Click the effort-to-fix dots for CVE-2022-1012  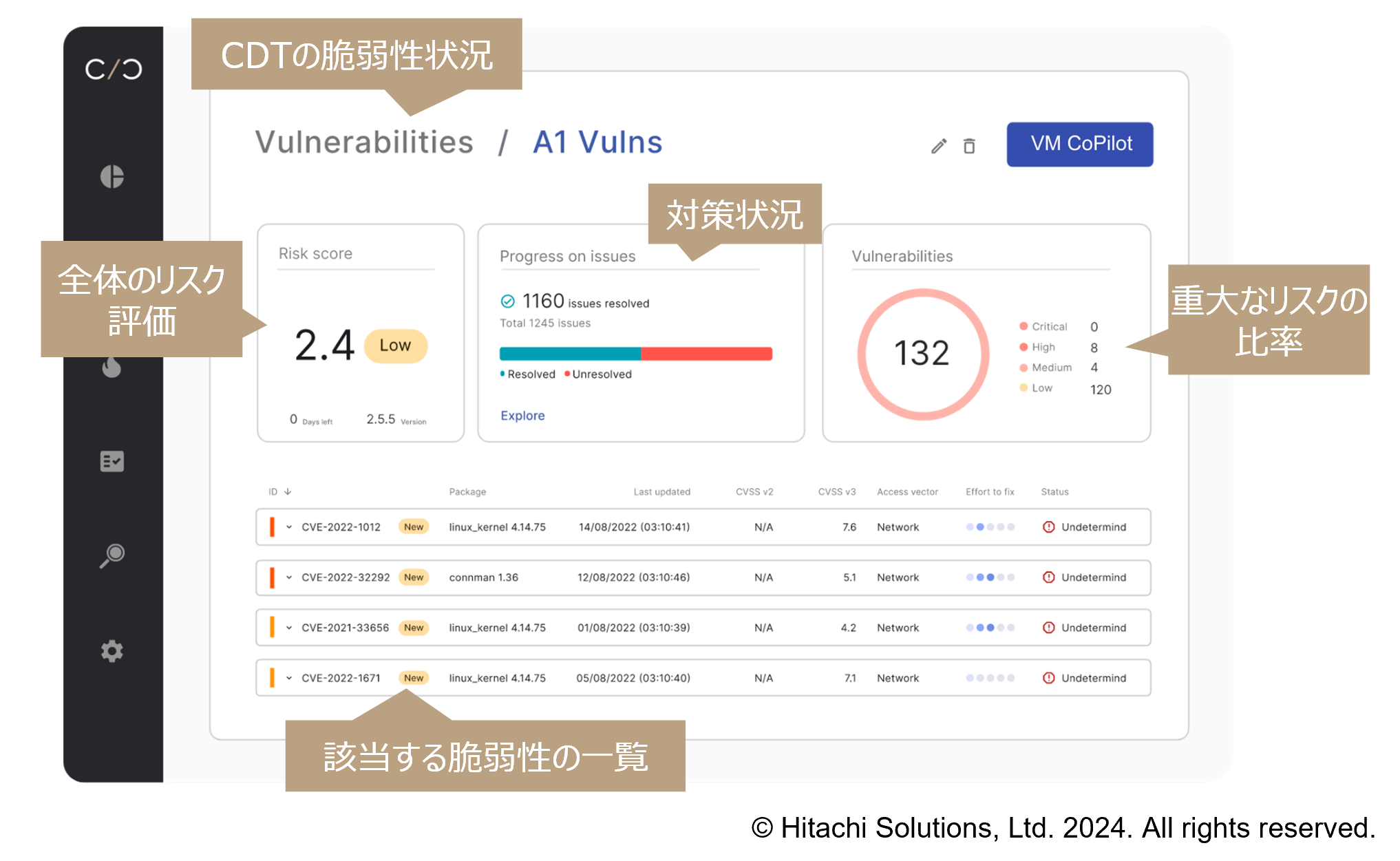tap(990, 527)
